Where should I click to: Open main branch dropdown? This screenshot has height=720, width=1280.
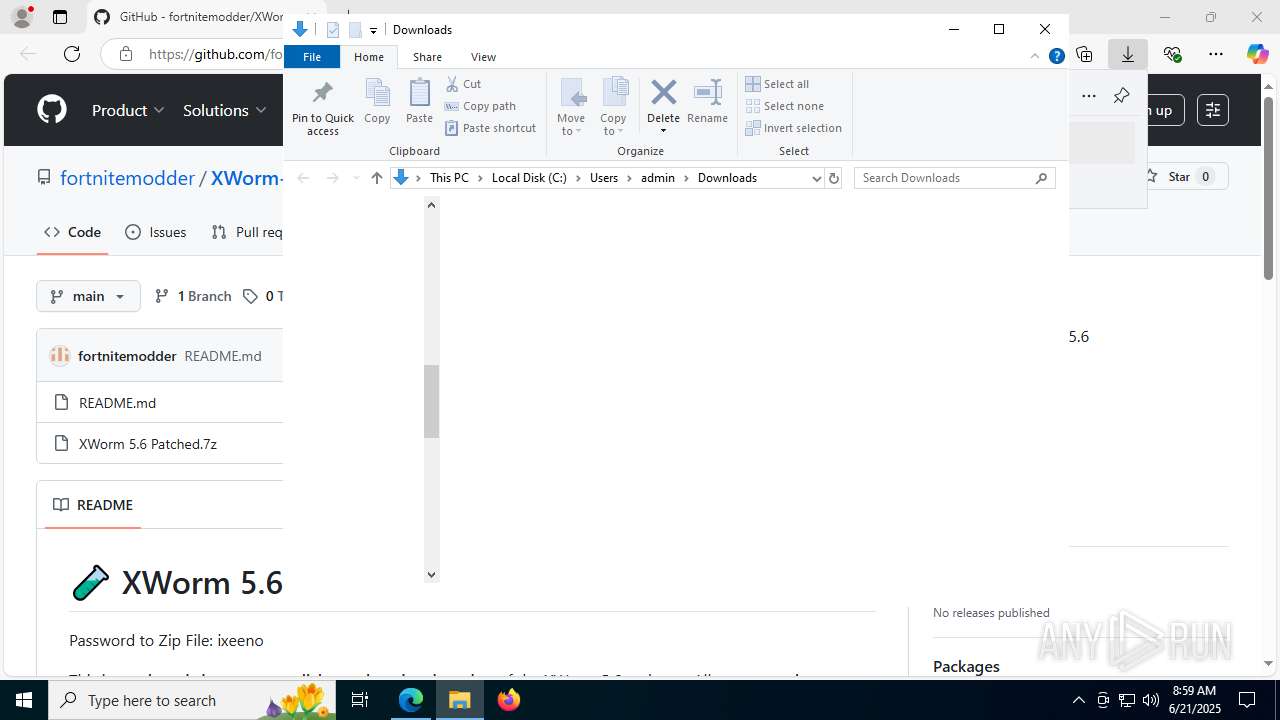point(88,296)
